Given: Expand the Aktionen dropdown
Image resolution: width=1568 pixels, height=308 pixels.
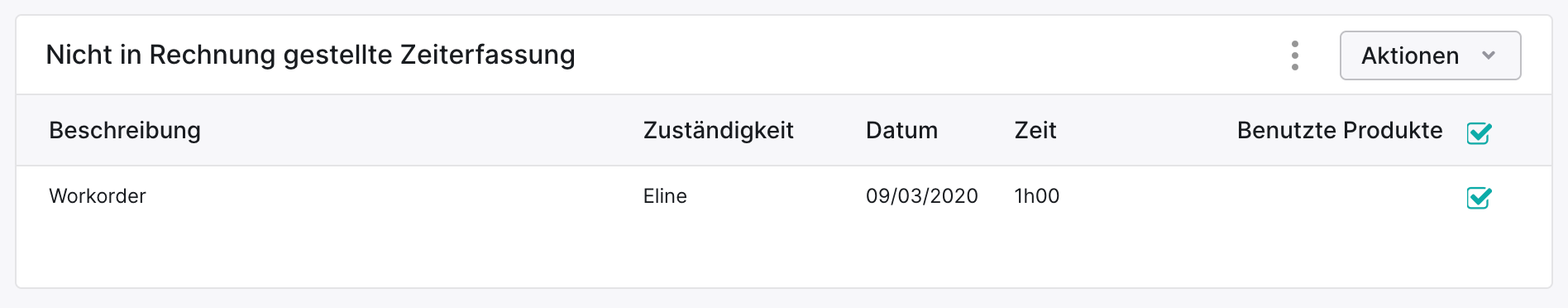Looking at the screenshot, I should [x=1430, y=55].
